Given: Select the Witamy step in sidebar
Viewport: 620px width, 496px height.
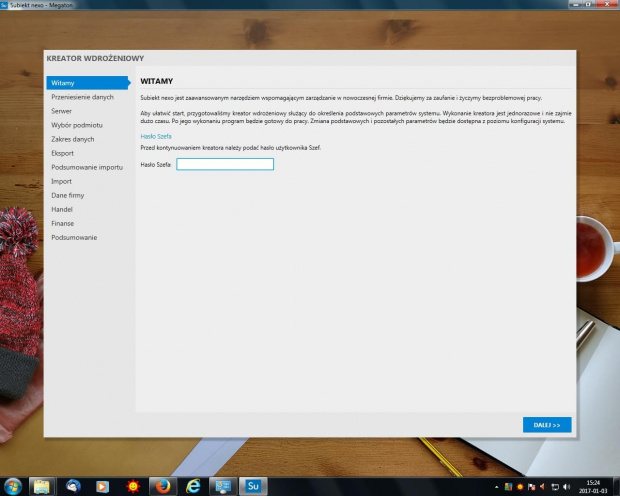Looking at the screenshot, I should [63, 83].
